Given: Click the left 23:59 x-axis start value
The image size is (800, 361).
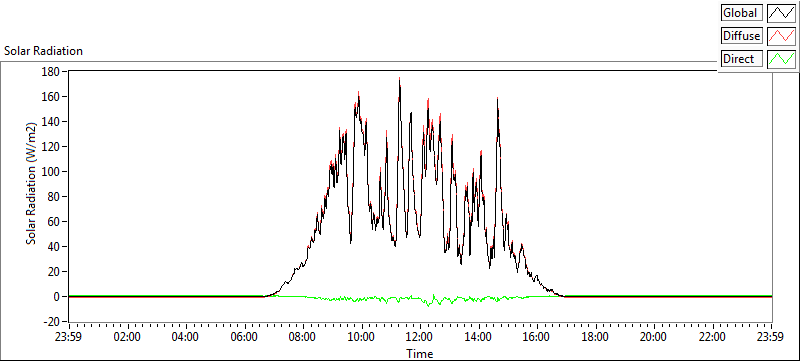Looking at the screenshot, I should tap(69, 337).
